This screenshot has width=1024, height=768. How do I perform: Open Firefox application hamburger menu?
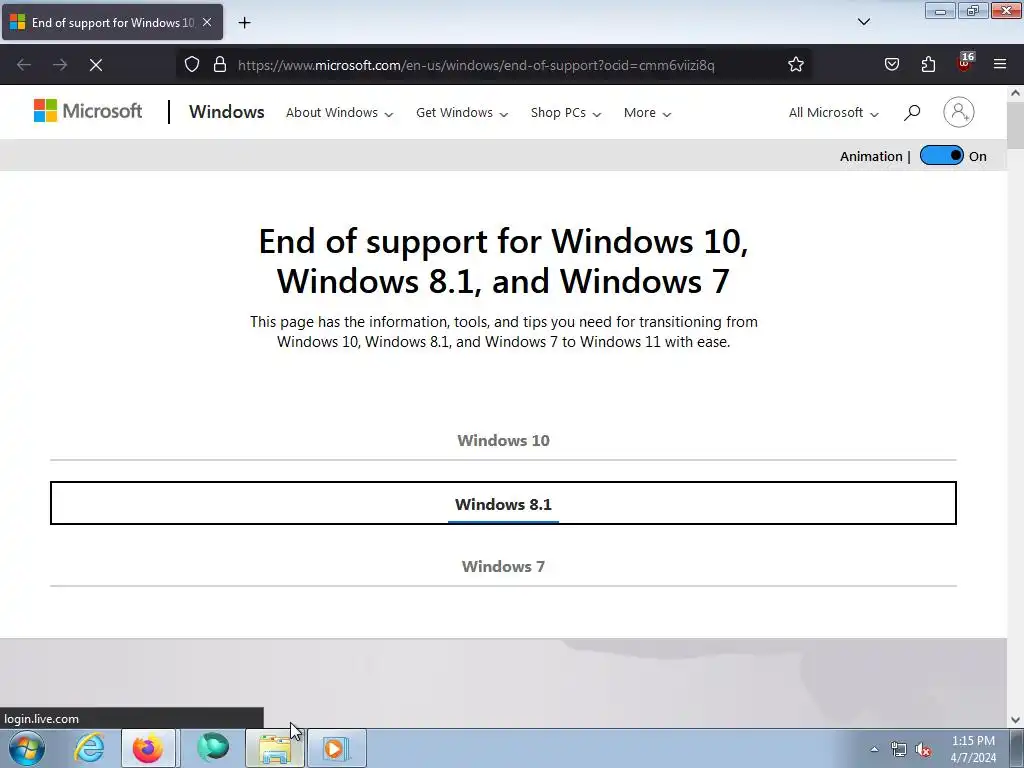pos(1000,65)
